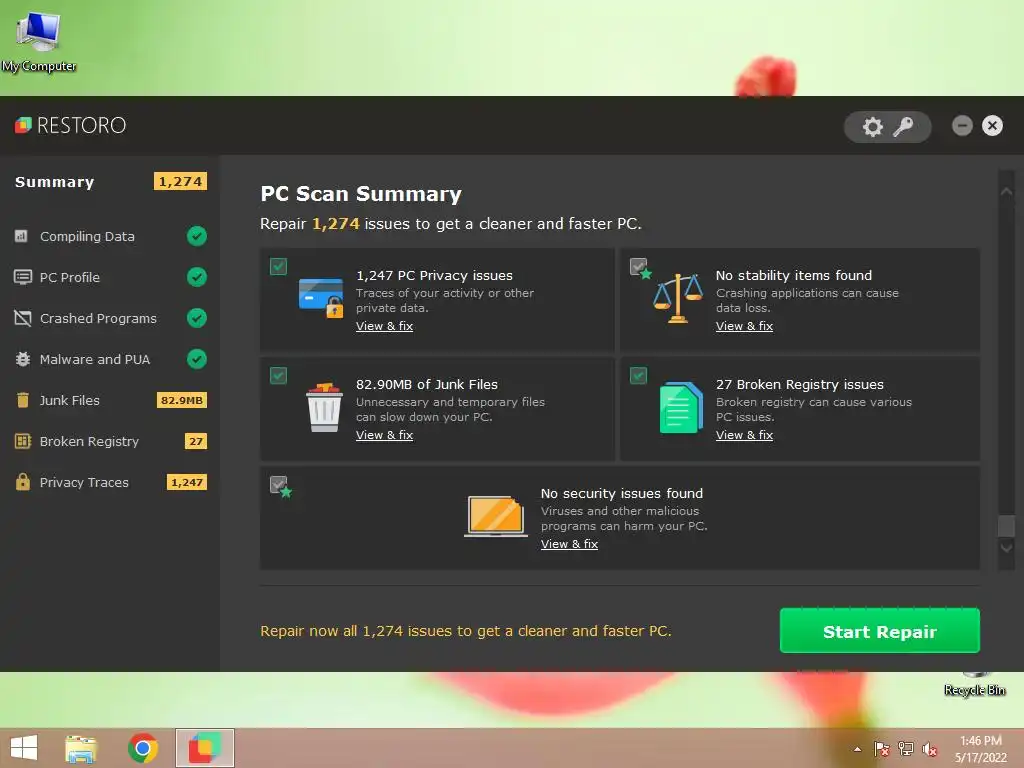This screenshot has width=1024, height=768.
Task: Select Junk Files in sidebar
Action: (x=70, y=400)
